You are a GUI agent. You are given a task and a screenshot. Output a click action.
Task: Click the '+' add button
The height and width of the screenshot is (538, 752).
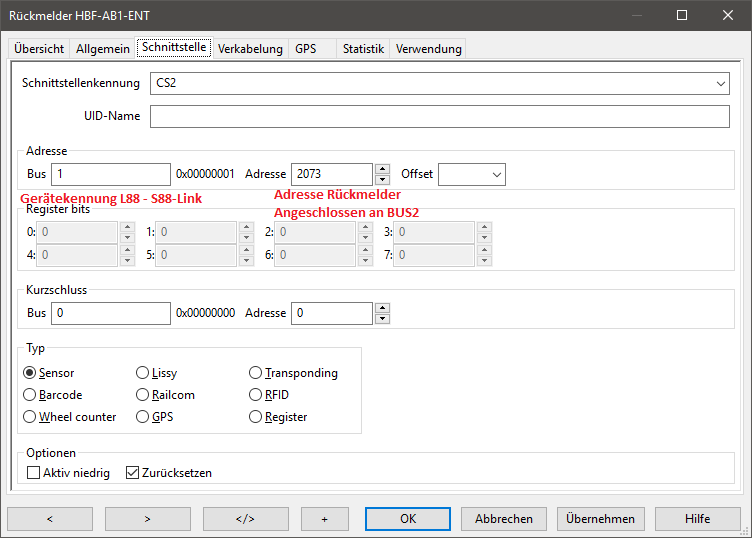324,519
